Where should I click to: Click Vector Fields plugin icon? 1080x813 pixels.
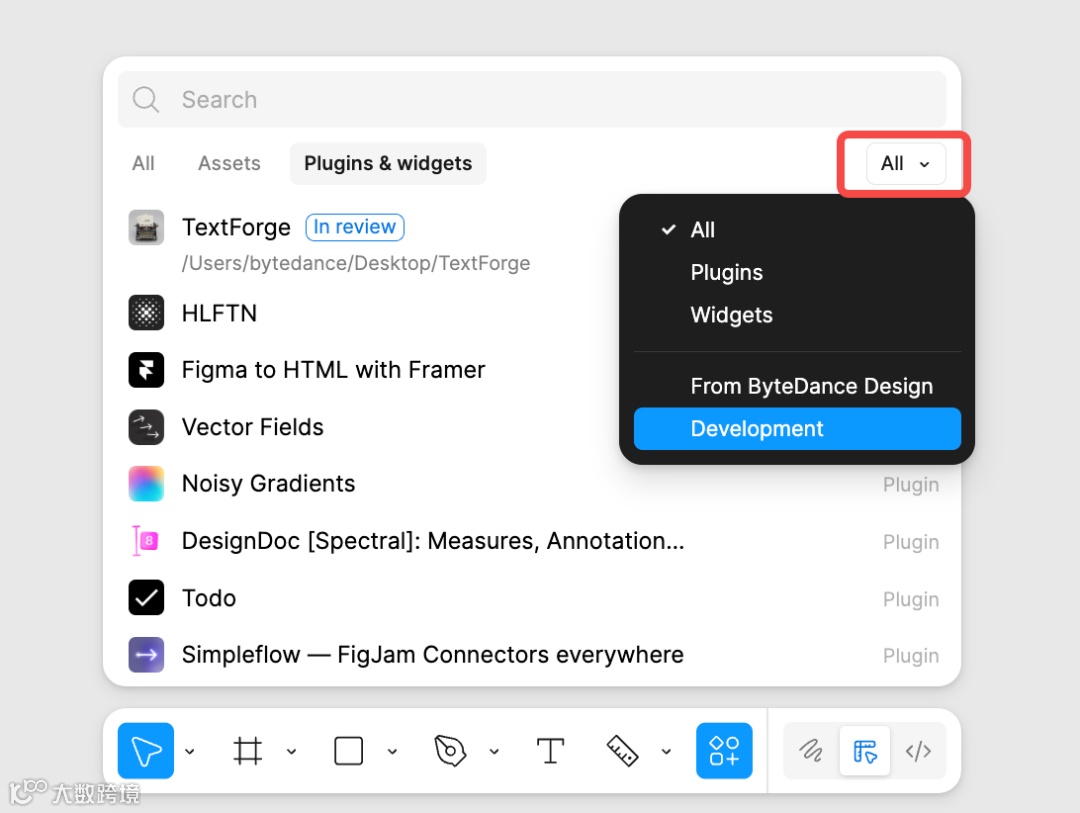pos(146,427)
